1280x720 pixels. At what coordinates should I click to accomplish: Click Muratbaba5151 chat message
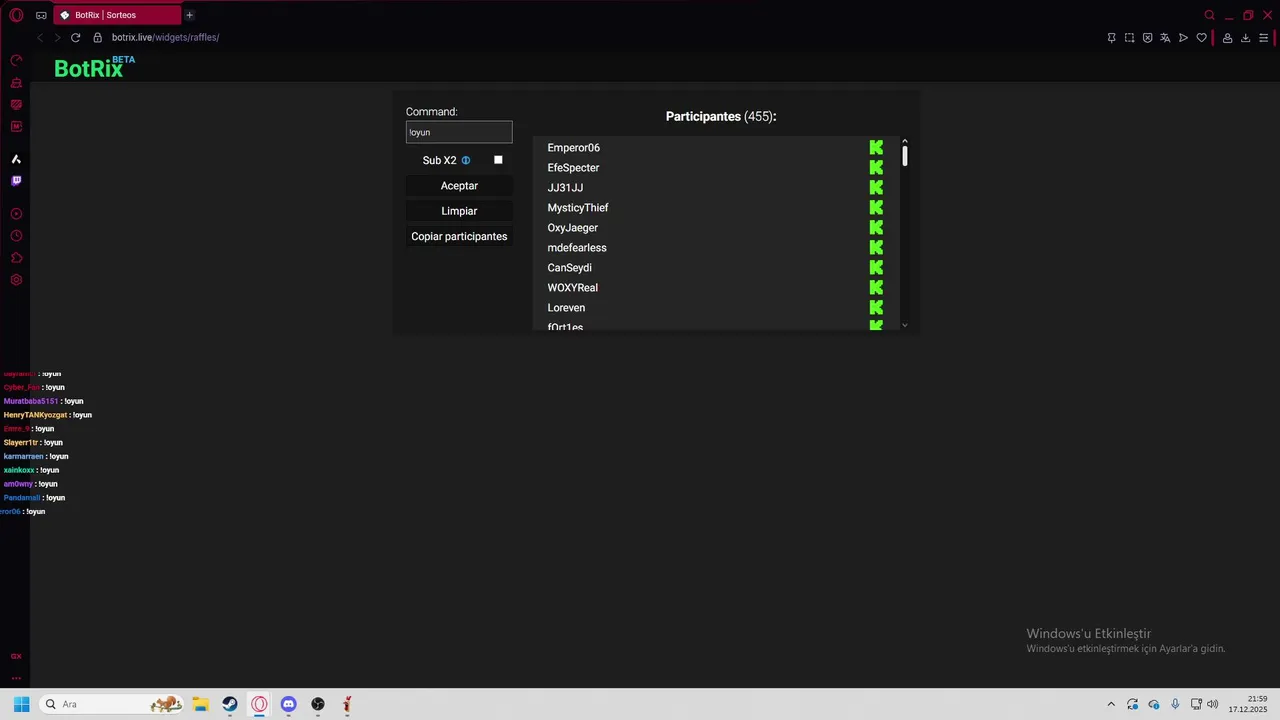tap(43, 401)
